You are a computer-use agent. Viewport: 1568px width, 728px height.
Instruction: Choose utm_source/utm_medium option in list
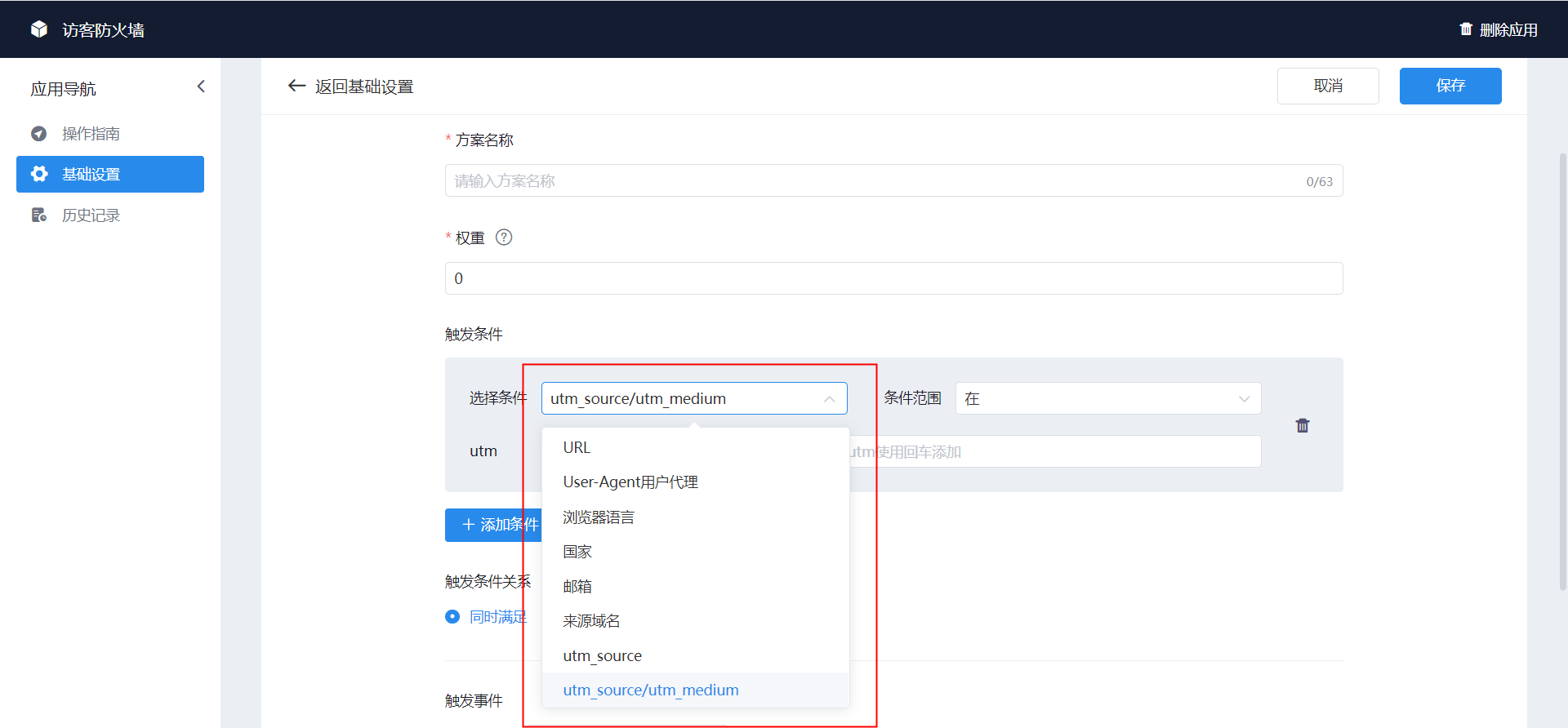click(x=696, y=690)
